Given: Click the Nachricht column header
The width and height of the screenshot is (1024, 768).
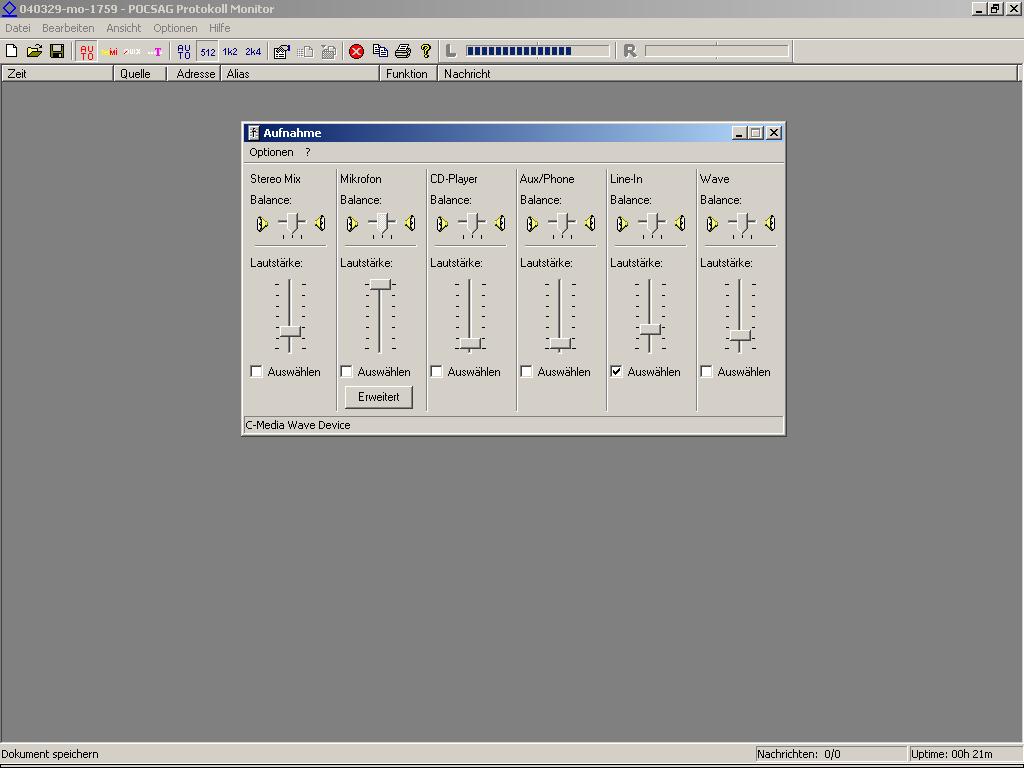Looking at the screenshot, I should pos(467,74).
